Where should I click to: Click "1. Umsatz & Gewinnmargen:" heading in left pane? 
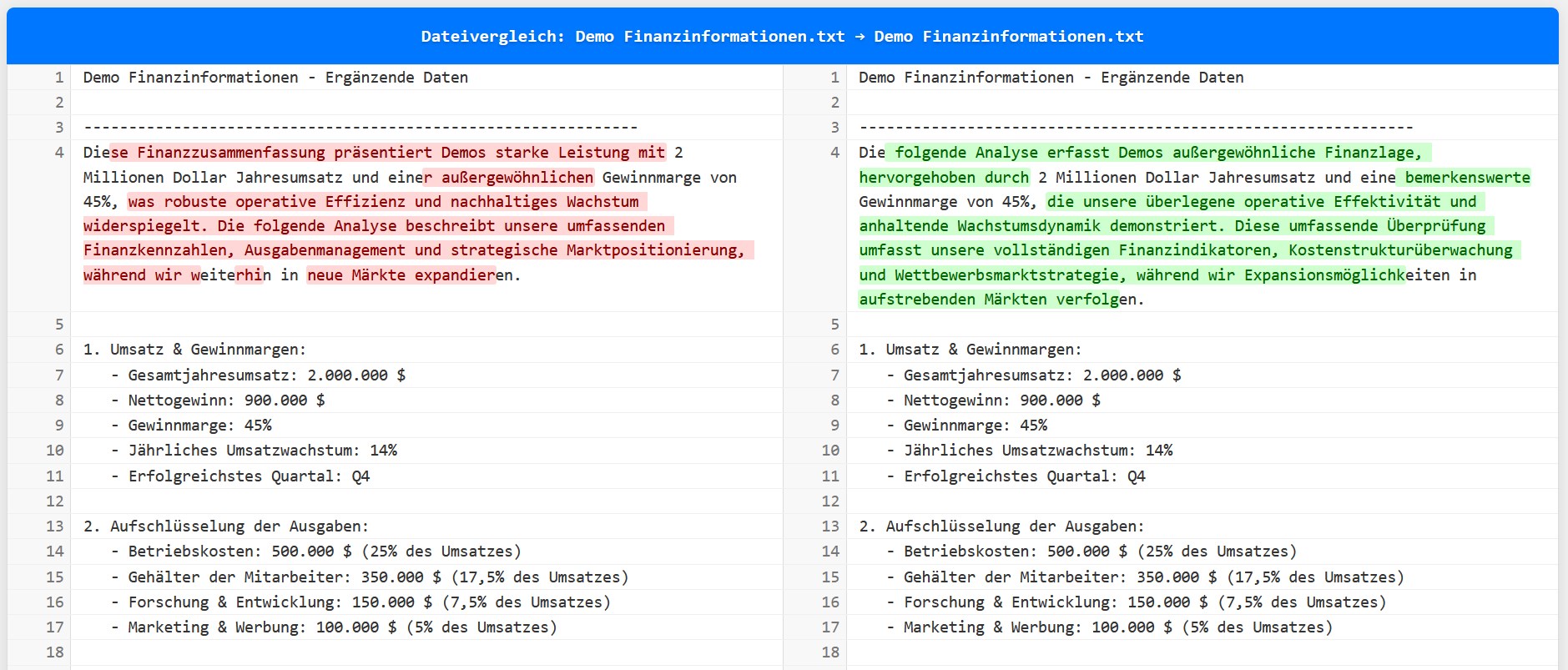(x=194, y=350)
